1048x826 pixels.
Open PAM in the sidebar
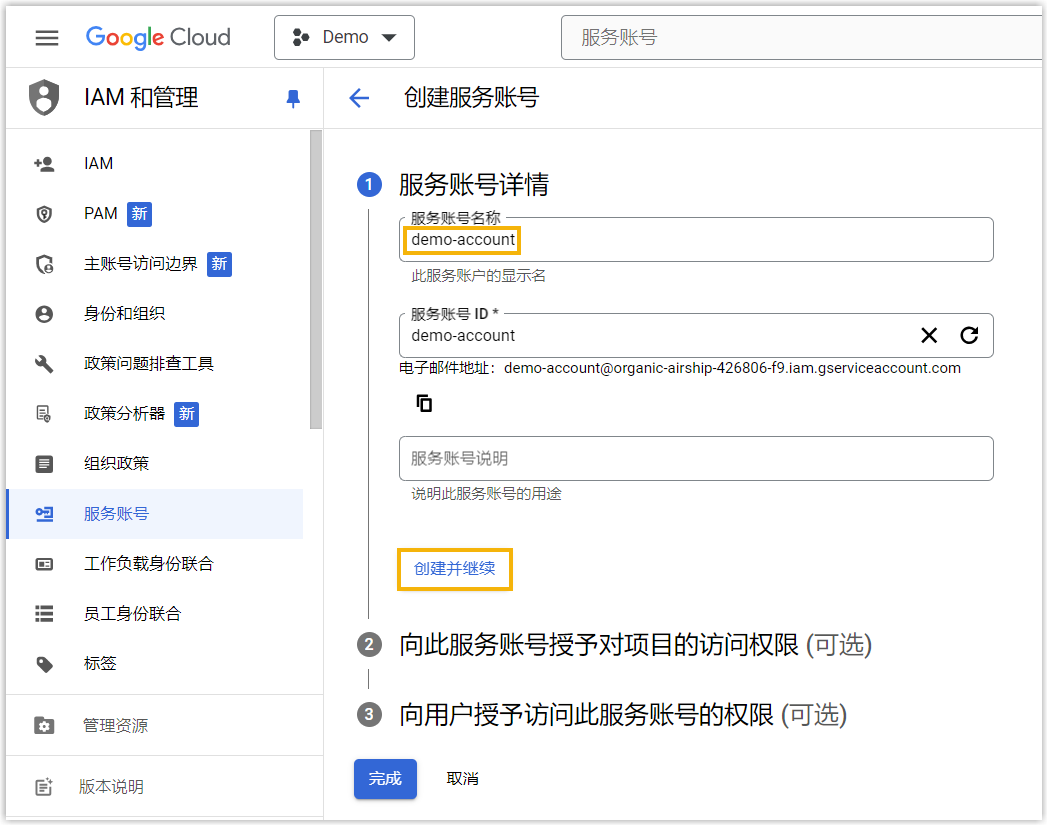coord(101,213)
